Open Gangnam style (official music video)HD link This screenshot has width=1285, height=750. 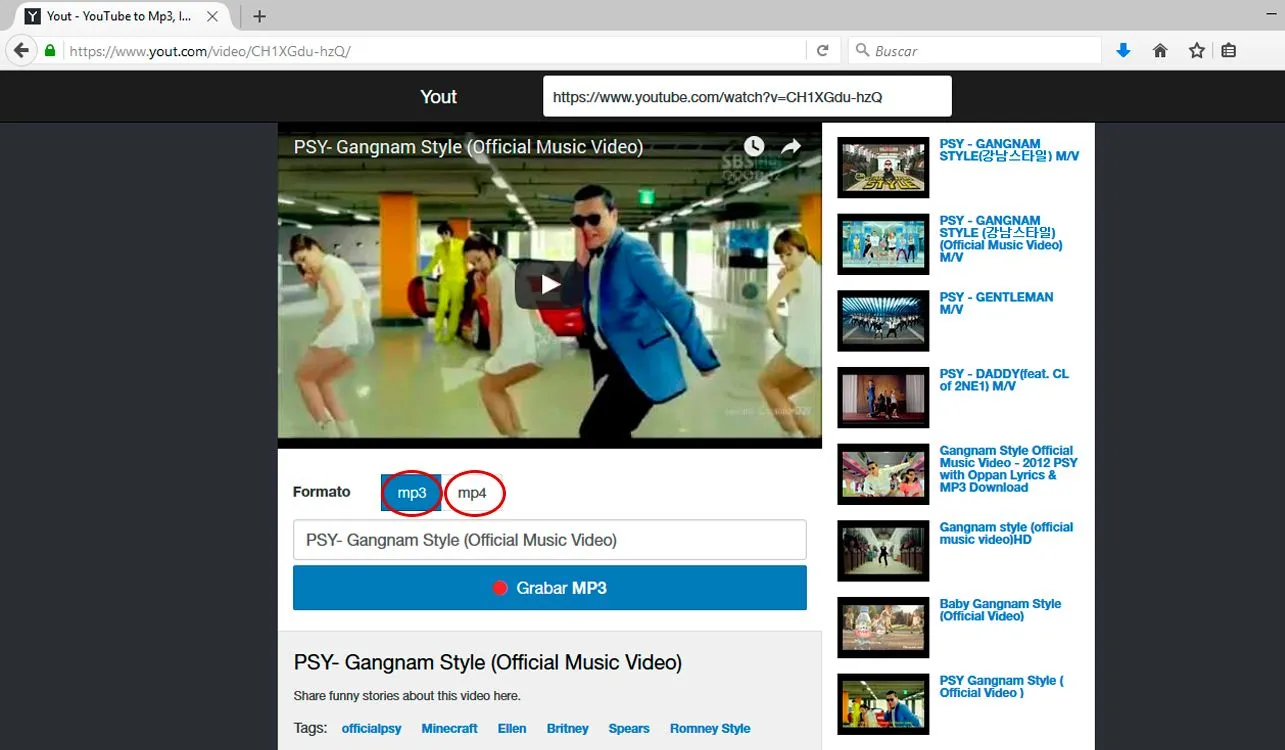pyautogui.click(x=1006, y=533)
